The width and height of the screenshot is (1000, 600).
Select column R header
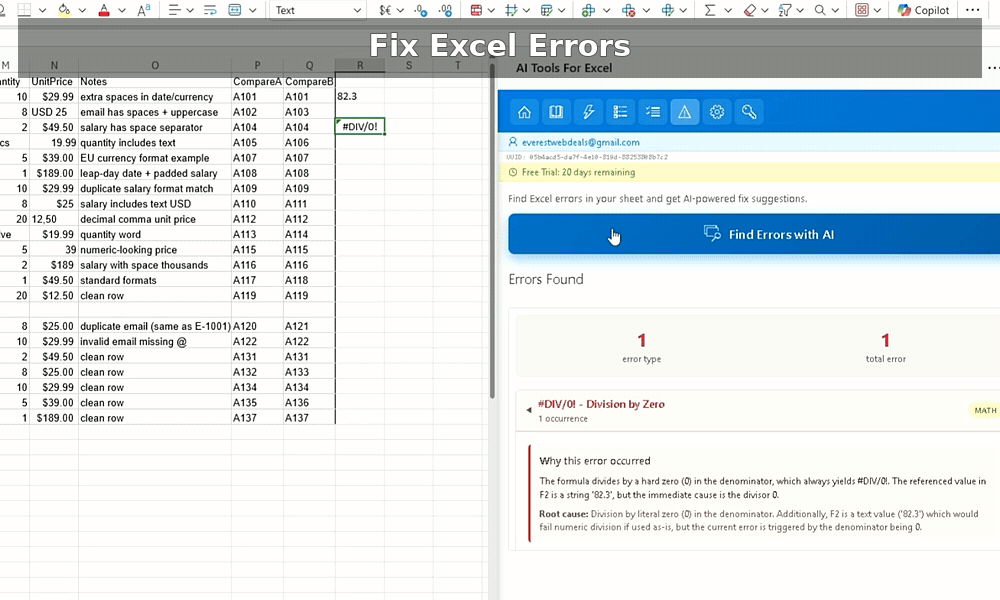point(360,66)
